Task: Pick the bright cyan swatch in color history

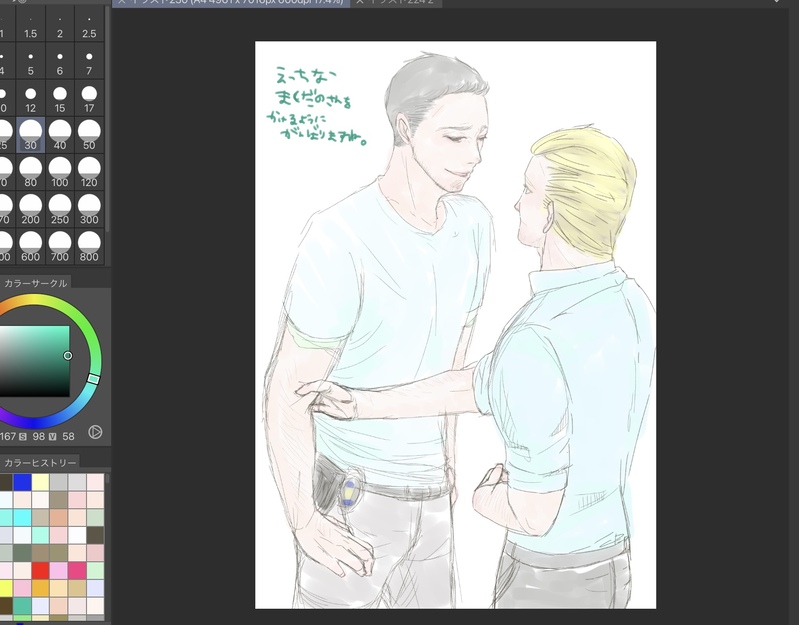Action: point(22,518)
